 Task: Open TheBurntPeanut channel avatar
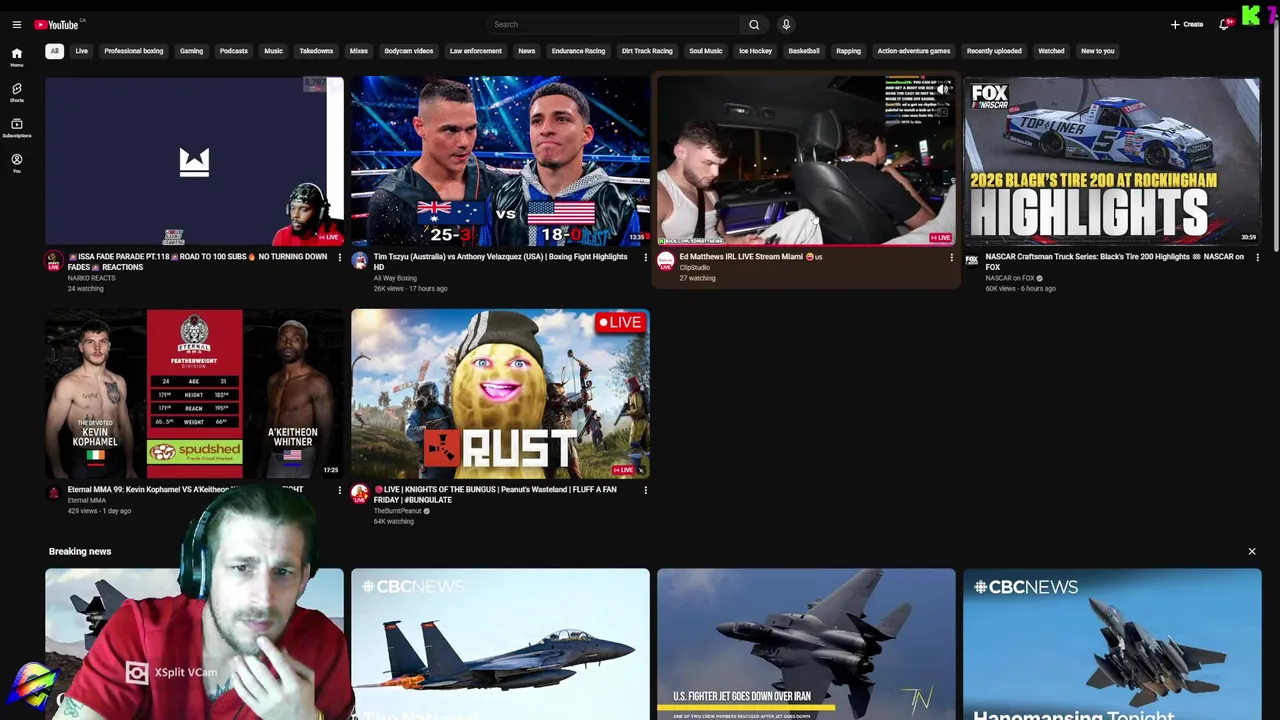tap(359, 493)
